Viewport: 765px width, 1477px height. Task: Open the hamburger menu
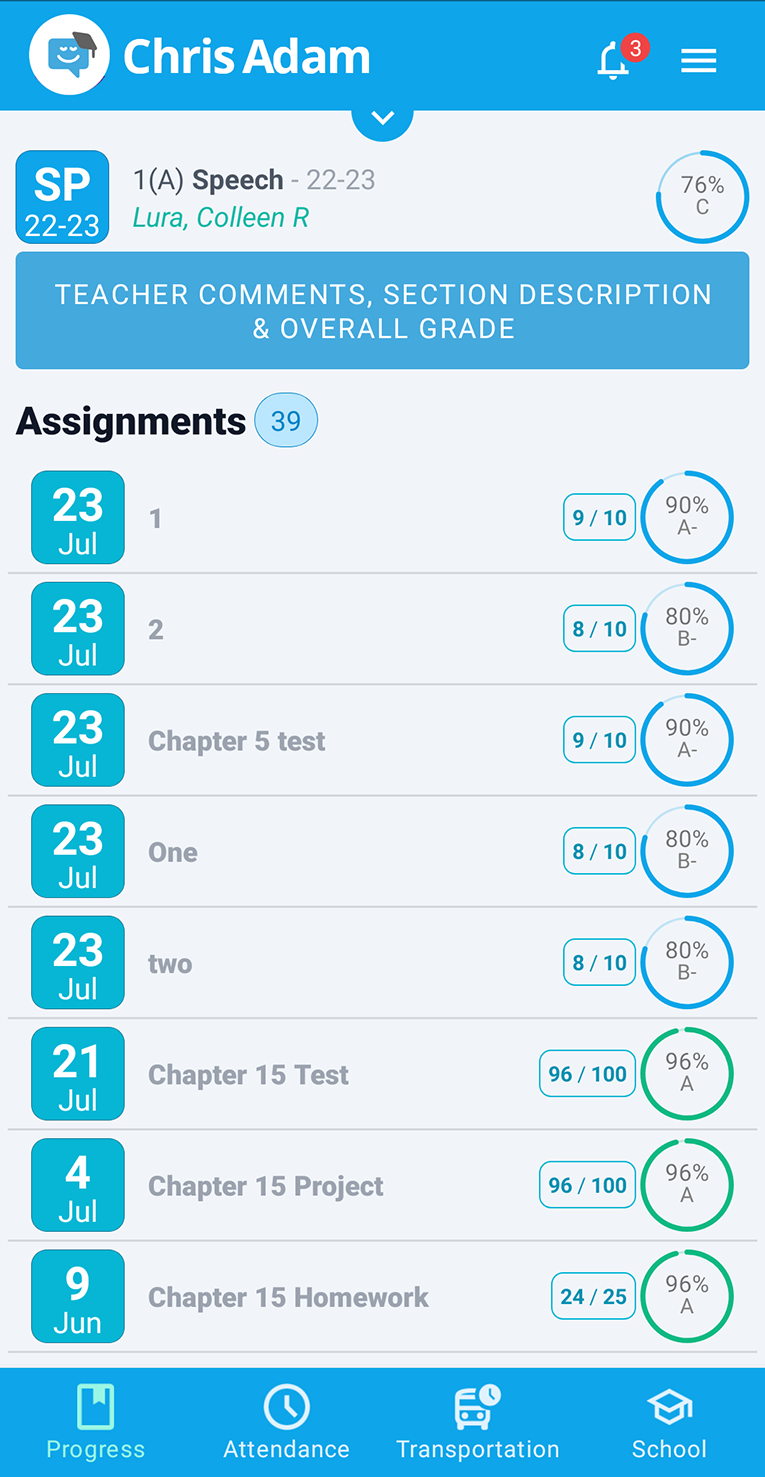(x=698, y=61)
